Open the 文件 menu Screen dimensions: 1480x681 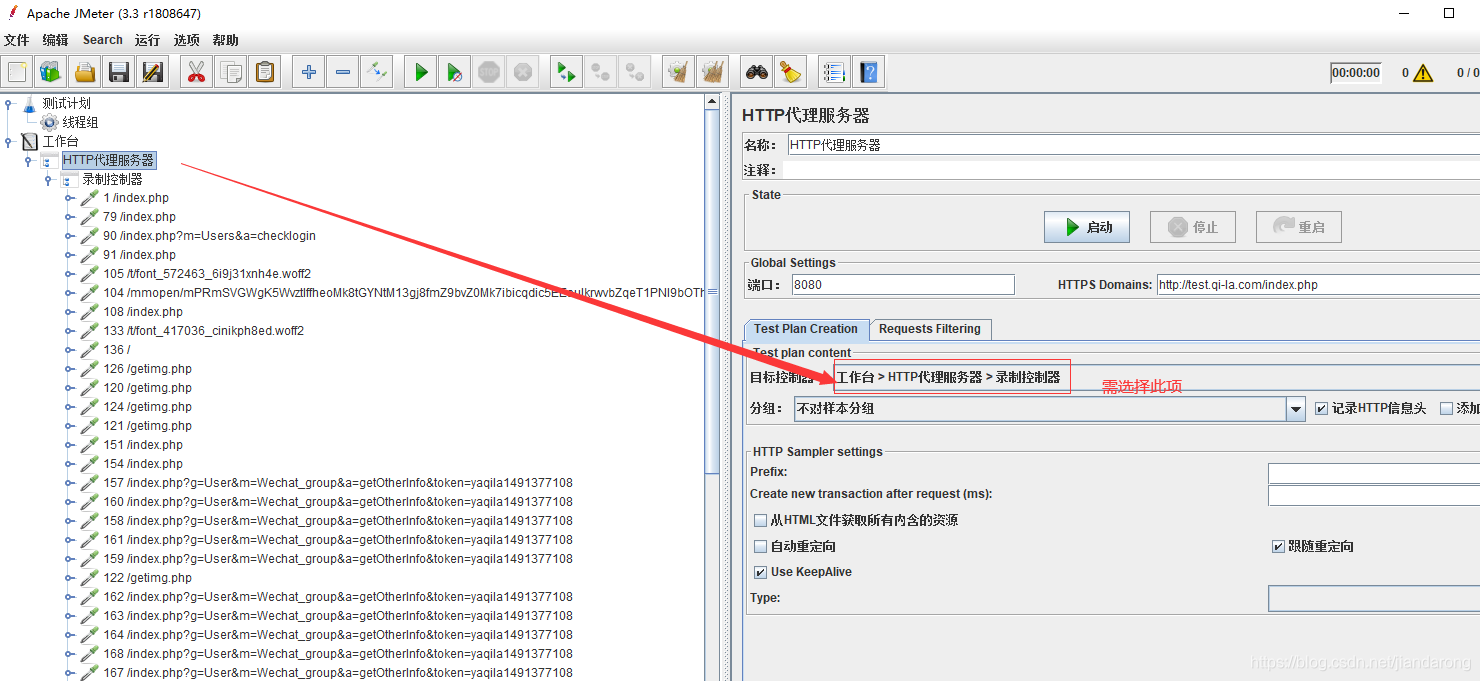point(17,40)
